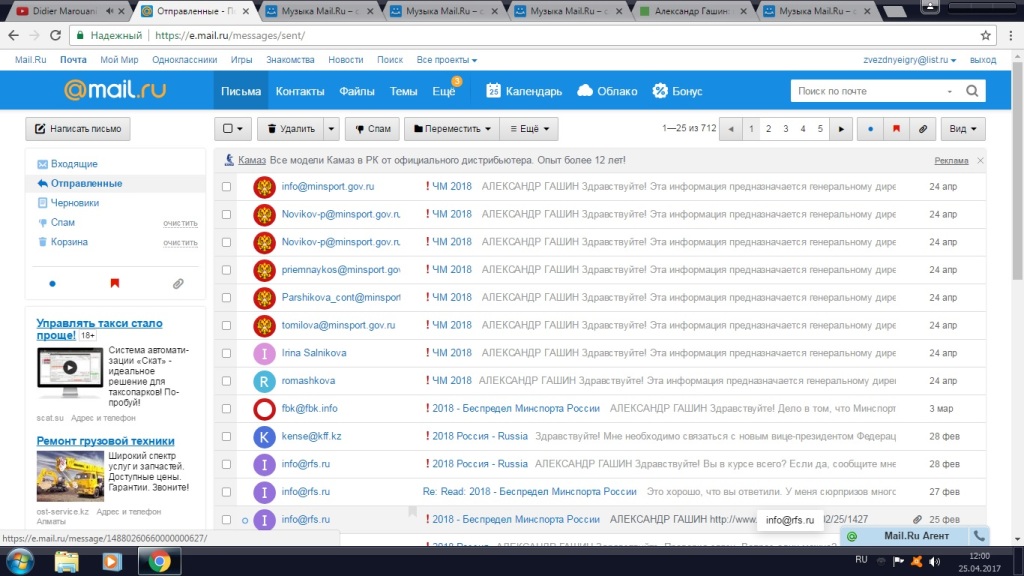Image resolution: width=1024 pixels, height=576 pixels.
Task: Click avatar of romashkova message
Action: pyautogui.click(x=264, y=381)
